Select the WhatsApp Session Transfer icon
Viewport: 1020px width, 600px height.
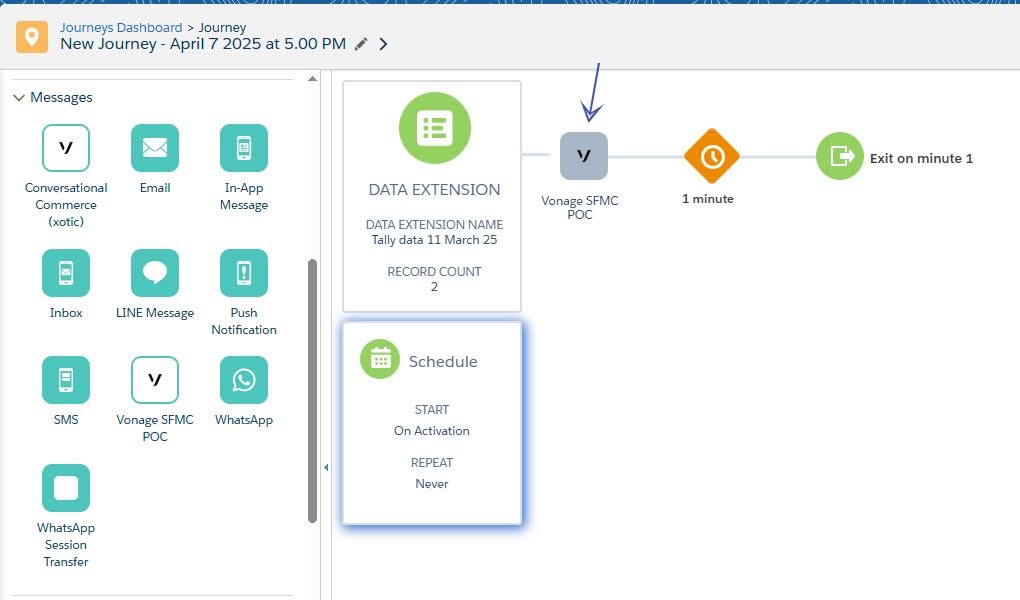click(x=66, y=487)
